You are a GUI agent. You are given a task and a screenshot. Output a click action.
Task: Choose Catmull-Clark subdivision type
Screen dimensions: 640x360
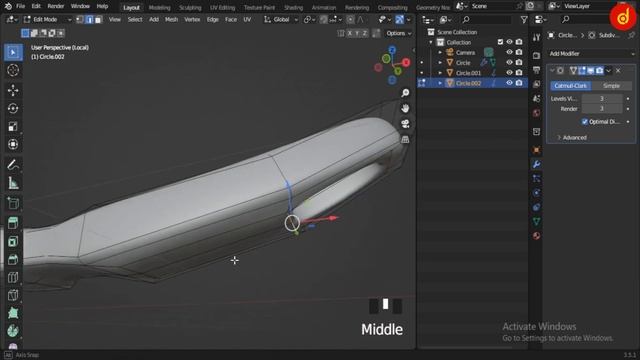[x=570, y=86]
